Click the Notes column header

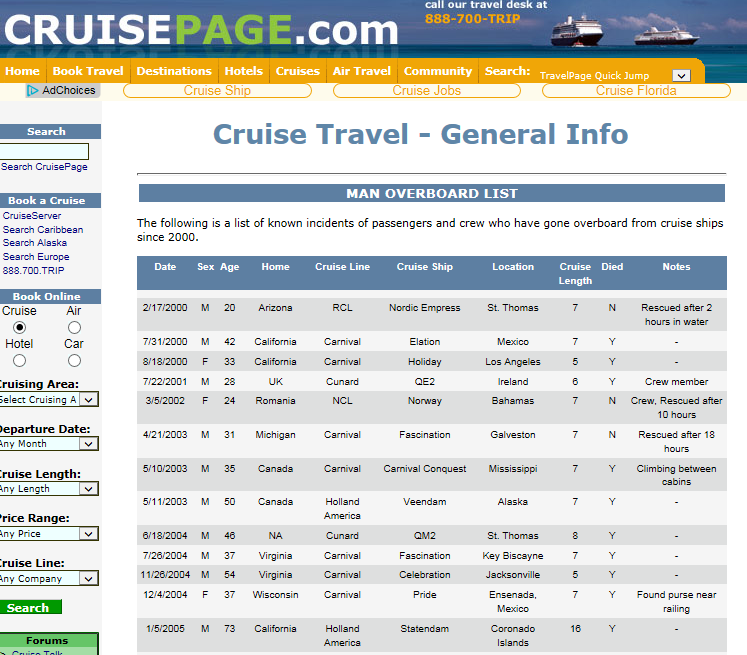tap(676, 267)
